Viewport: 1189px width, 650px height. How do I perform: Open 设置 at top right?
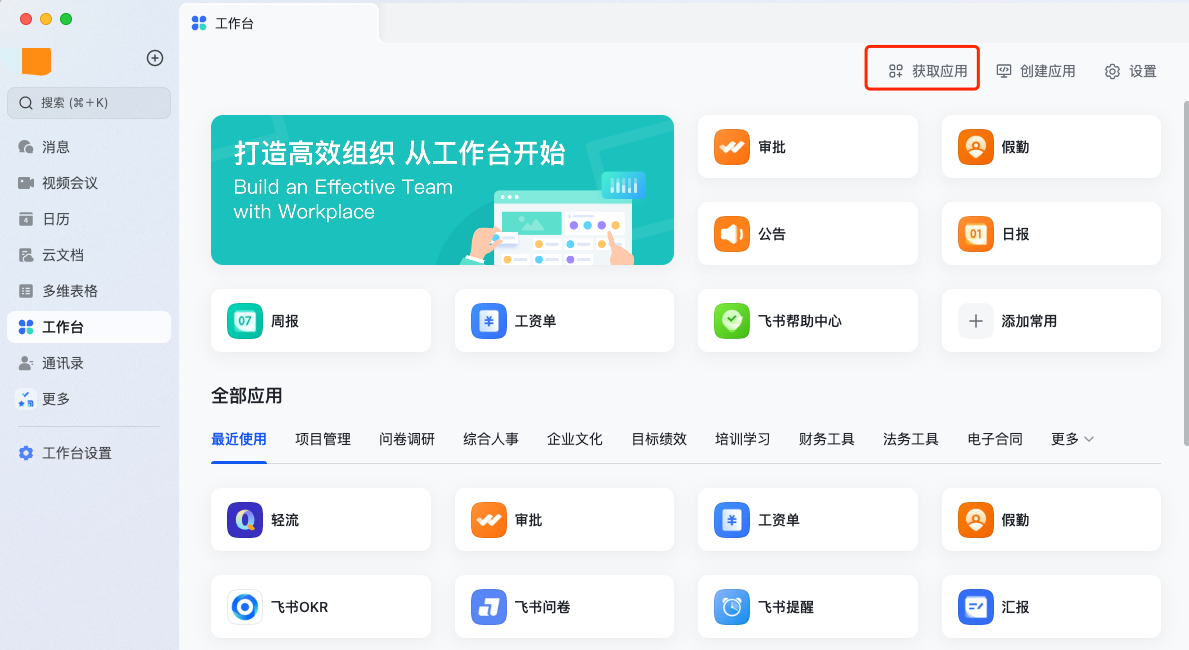(x=1131, y=71)
